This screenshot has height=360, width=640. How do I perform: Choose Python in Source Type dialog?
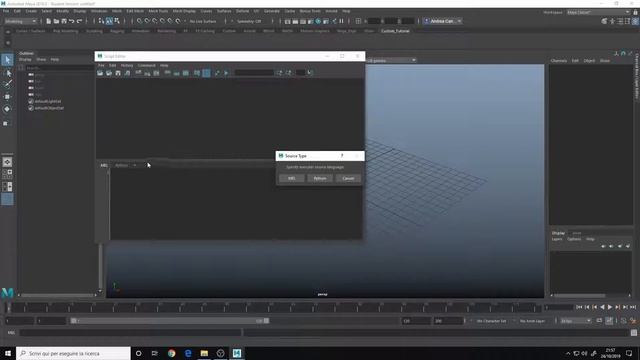[x=320, y=178]
